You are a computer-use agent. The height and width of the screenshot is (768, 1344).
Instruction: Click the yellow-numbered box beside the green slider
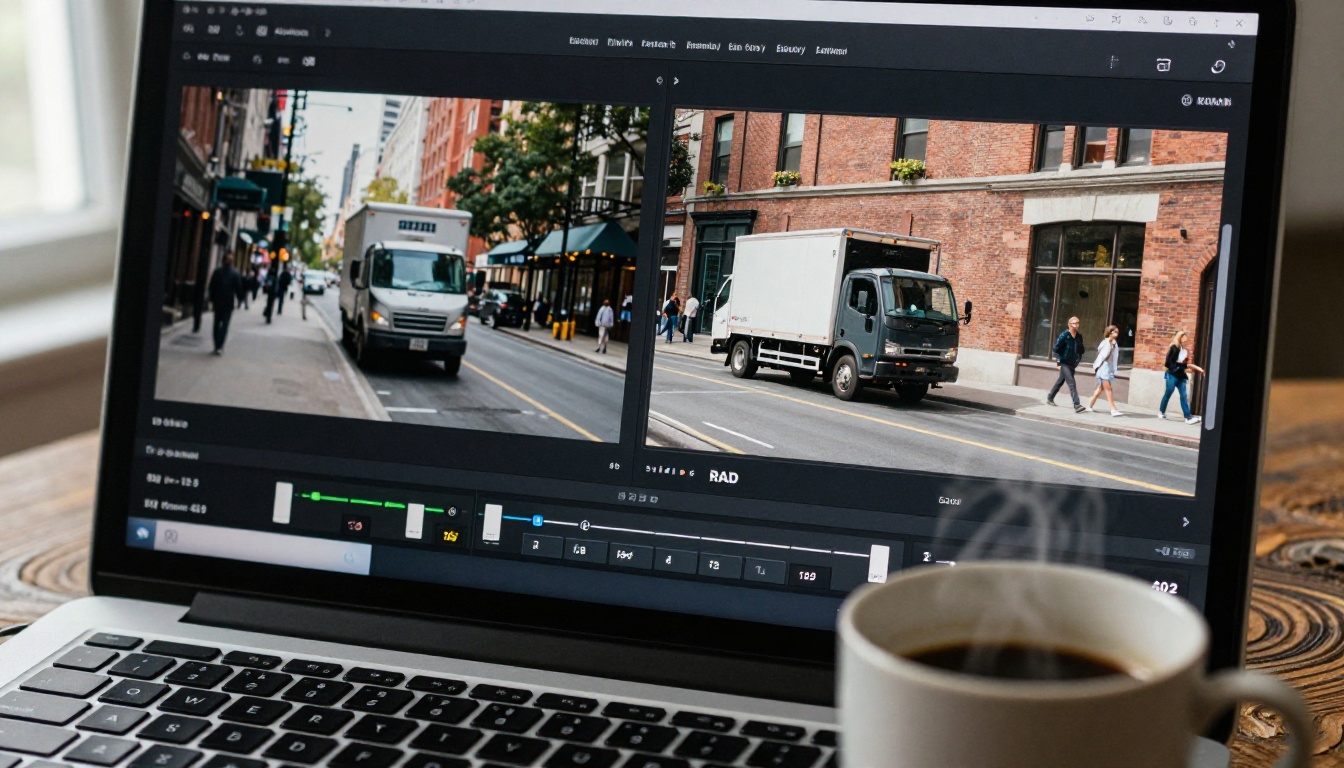450,536
